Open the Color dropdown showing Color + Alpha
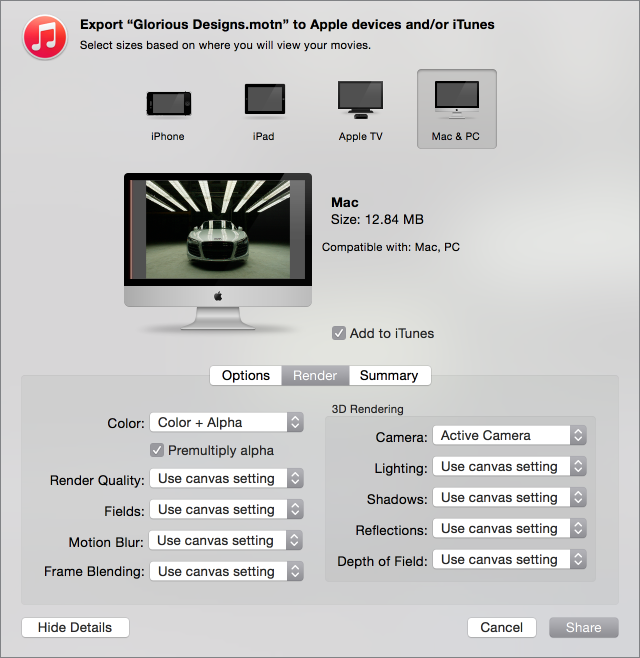Image resolution: width=640 pixels, height=658 pixels. (x=226, y=422)
